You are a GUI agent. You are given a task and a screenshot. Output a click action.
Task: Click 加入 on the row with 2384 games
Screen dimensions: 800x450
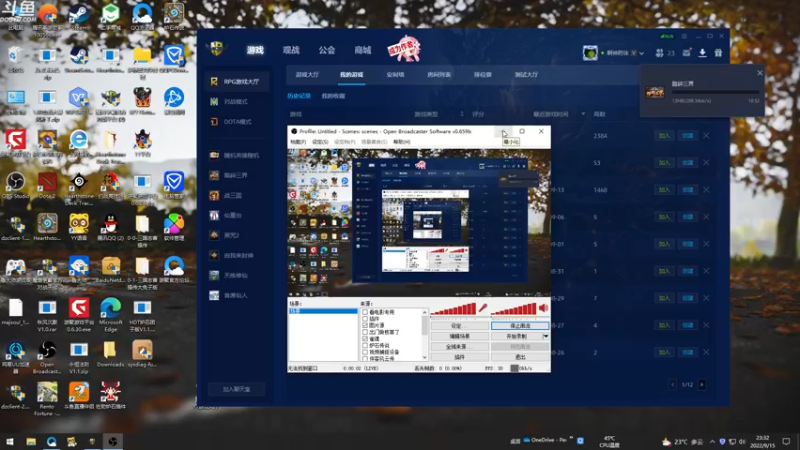pos(664,136)
